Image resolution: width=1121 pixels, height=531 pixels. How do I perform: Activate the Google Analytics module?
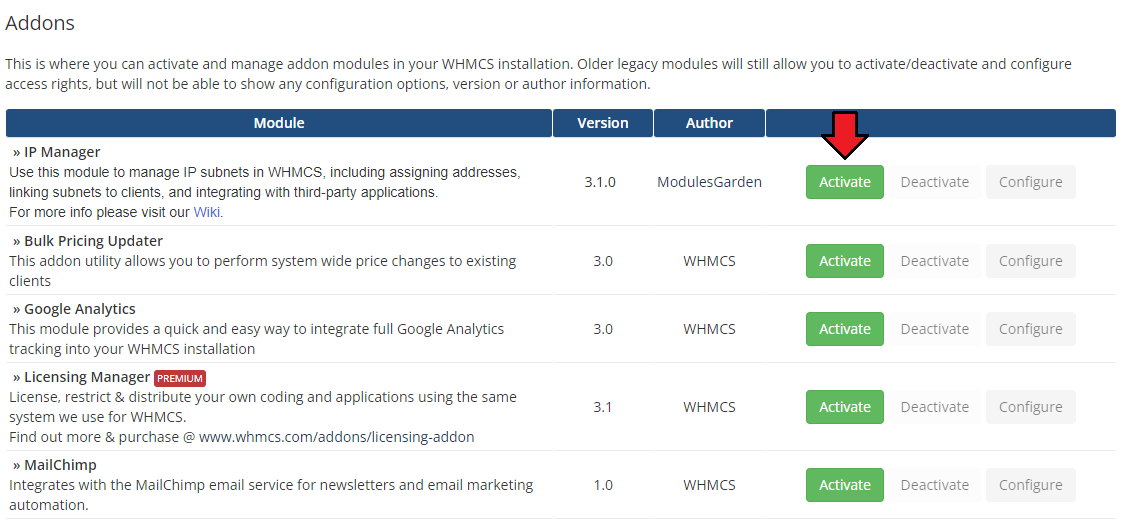point(844,329)
